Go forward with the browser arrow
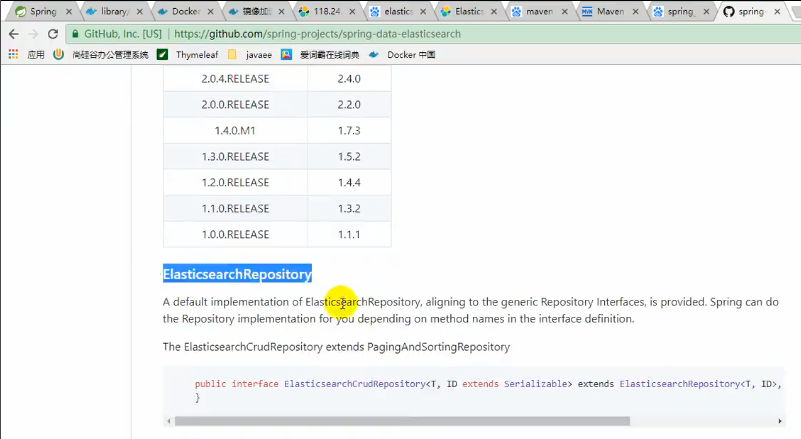The height and width of the screenshot is (439, 801). click(x=33, y=34)
